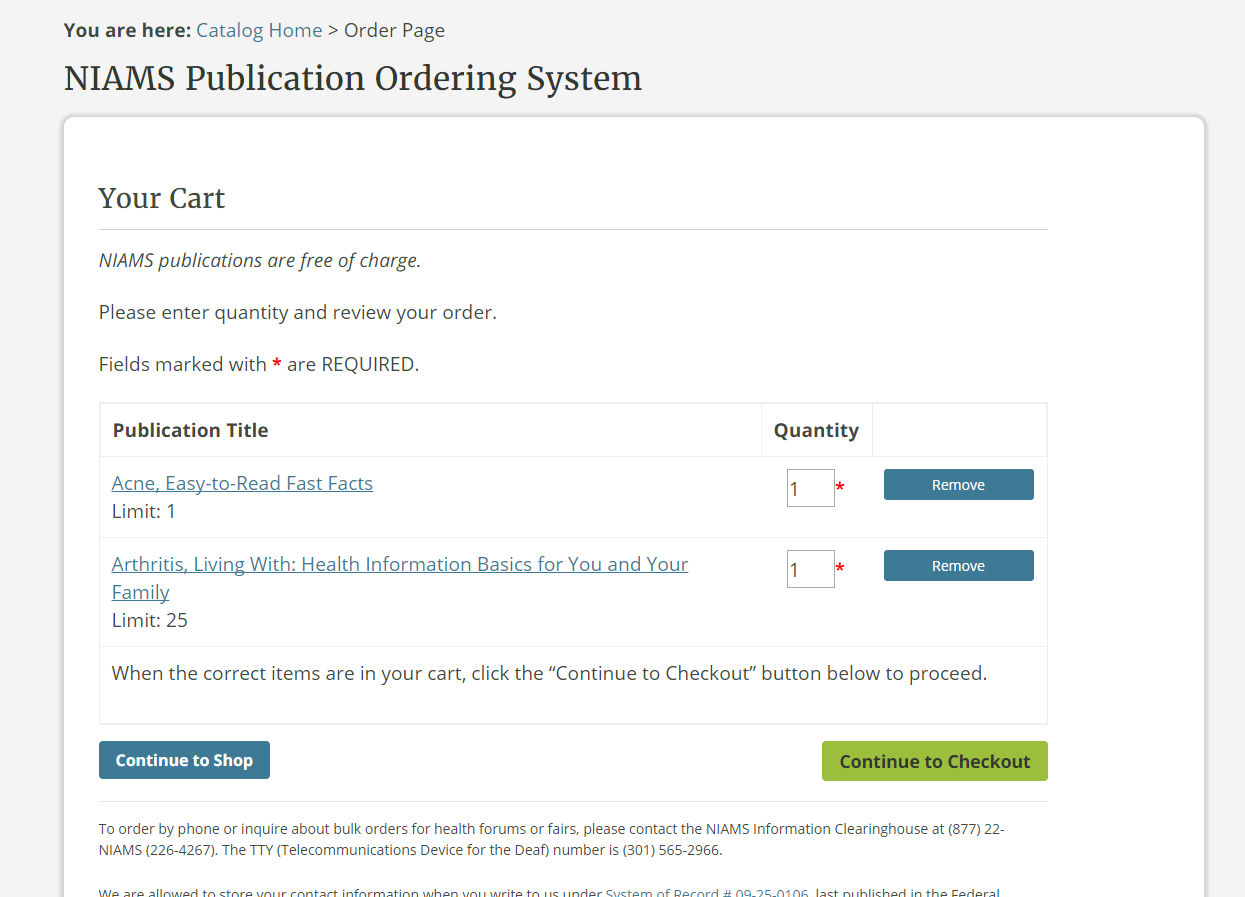Proceed with Continue to Checkout button

[935, 761]
